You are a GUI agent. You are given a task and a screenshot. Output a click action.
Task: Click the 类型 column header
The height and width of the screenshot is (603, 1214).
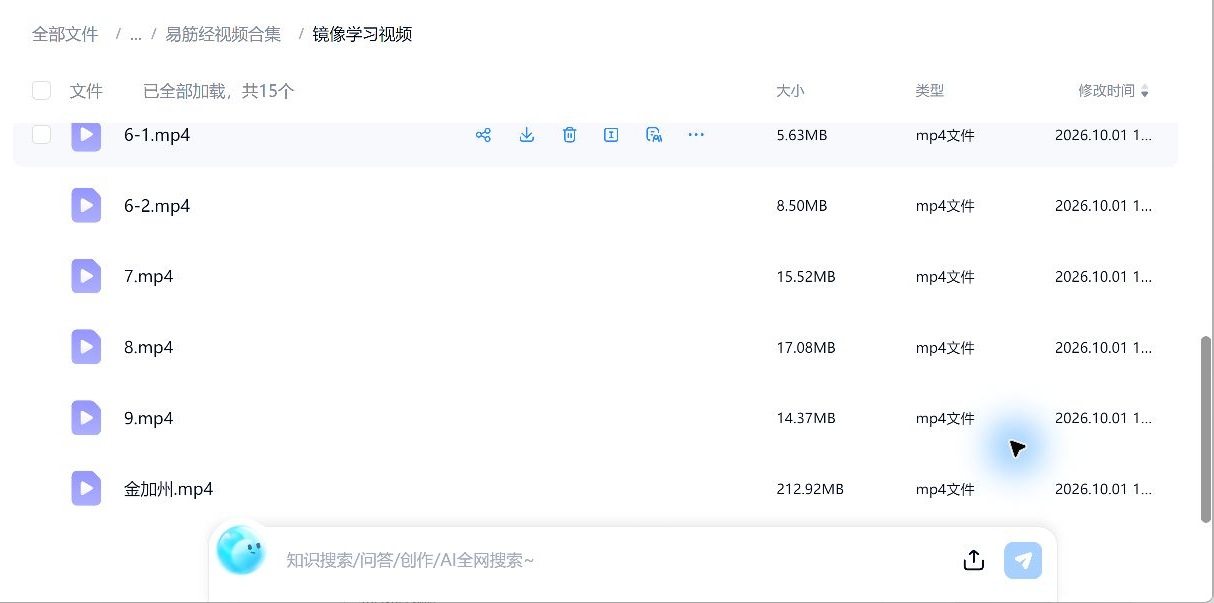(x=929, y=91)
